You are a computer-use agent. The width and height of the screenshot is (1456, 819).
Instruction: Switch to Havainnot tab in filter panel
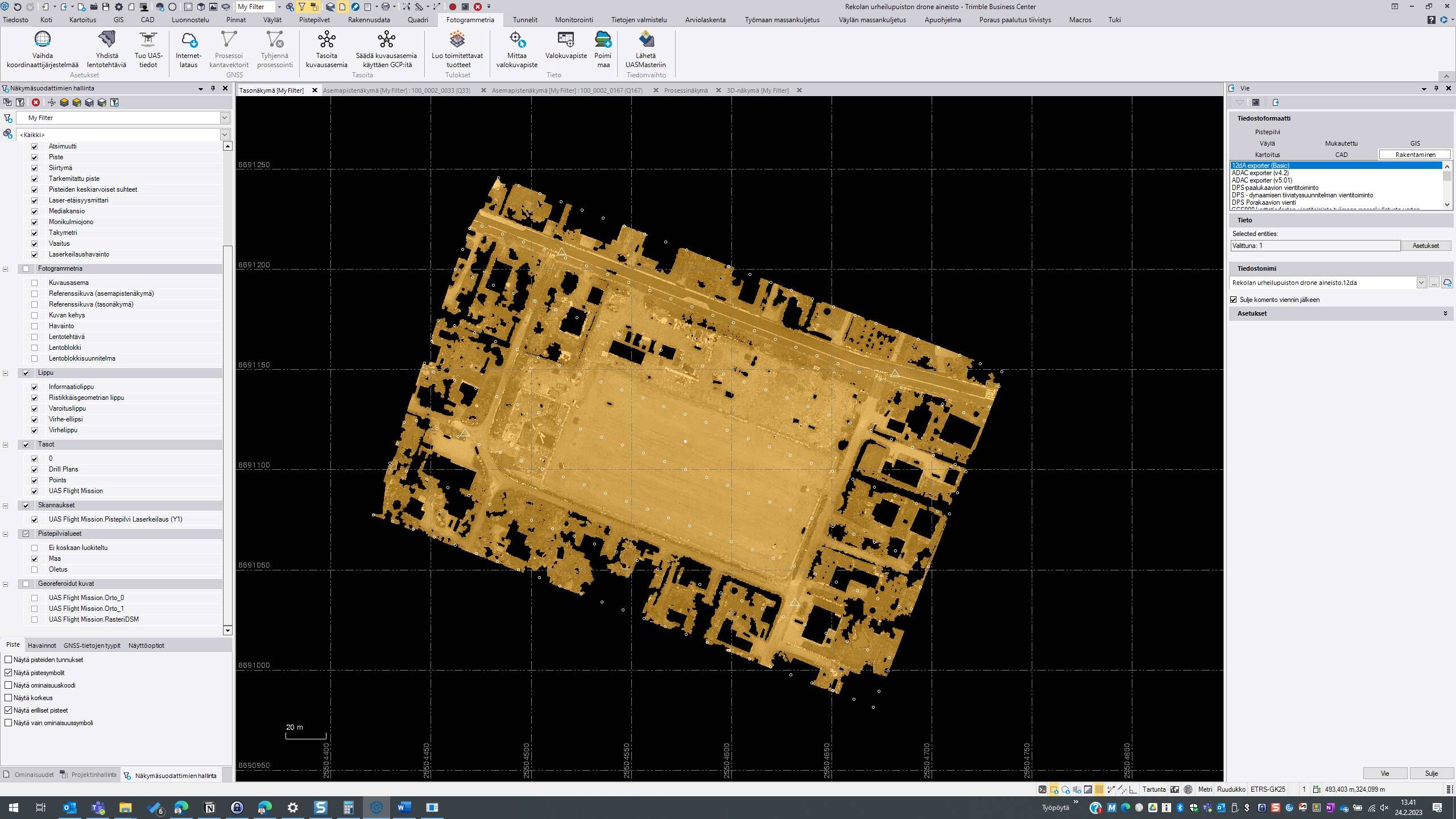[42, 646]
